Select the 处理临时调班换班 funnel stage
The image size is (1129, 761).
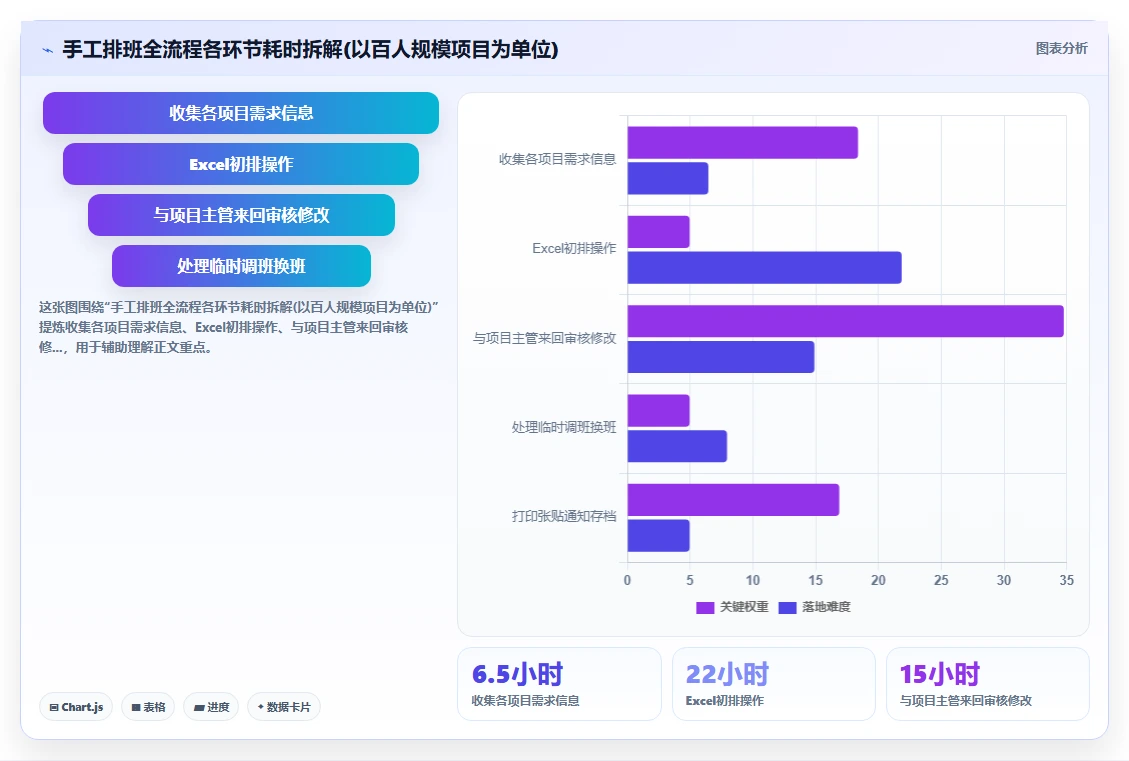(240, 266)
